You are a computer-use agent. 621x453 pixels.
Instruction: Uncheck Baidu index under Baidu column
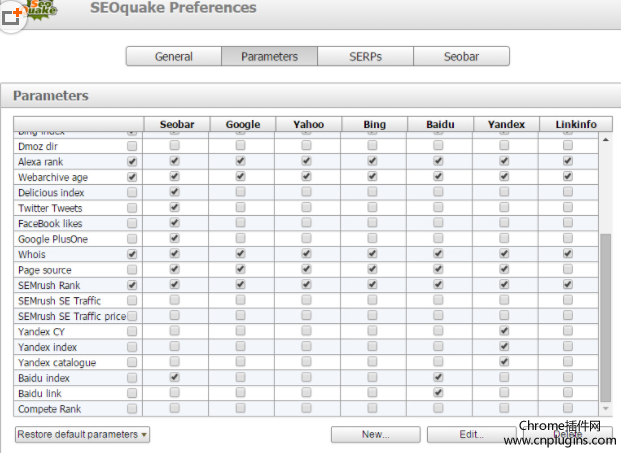pos(438,377)
